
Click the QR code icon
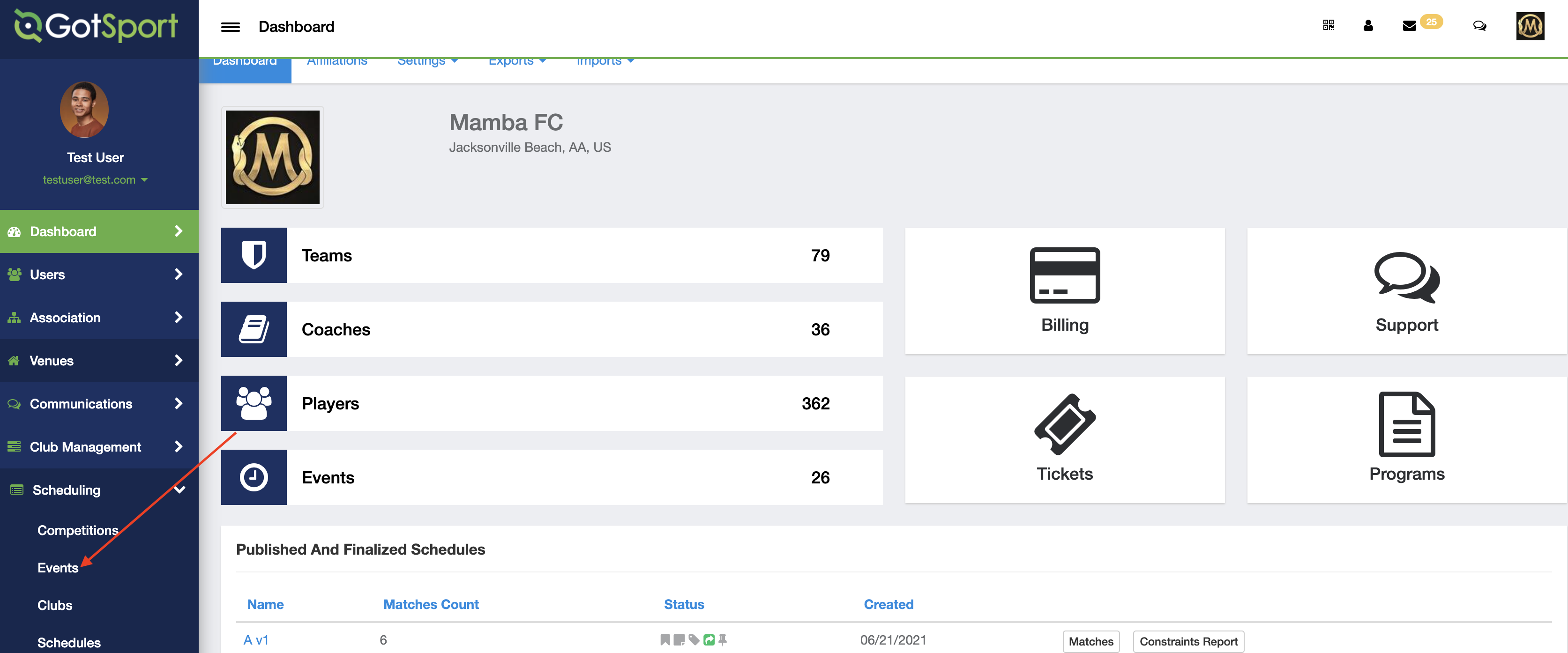[1328, 25]
